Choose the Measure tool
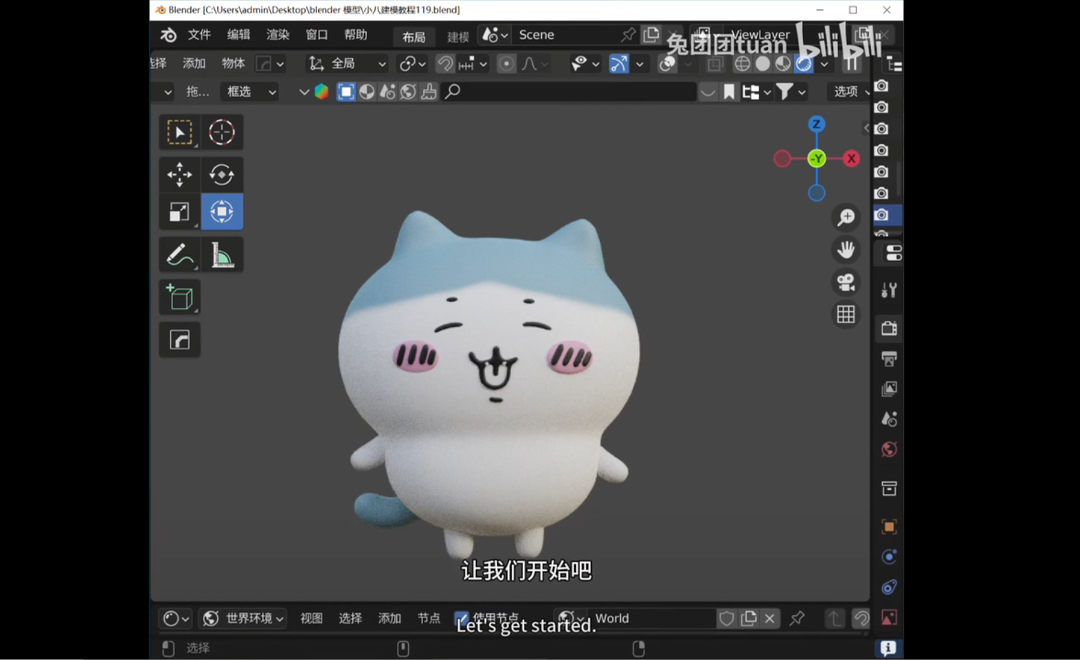 [221, 254]
